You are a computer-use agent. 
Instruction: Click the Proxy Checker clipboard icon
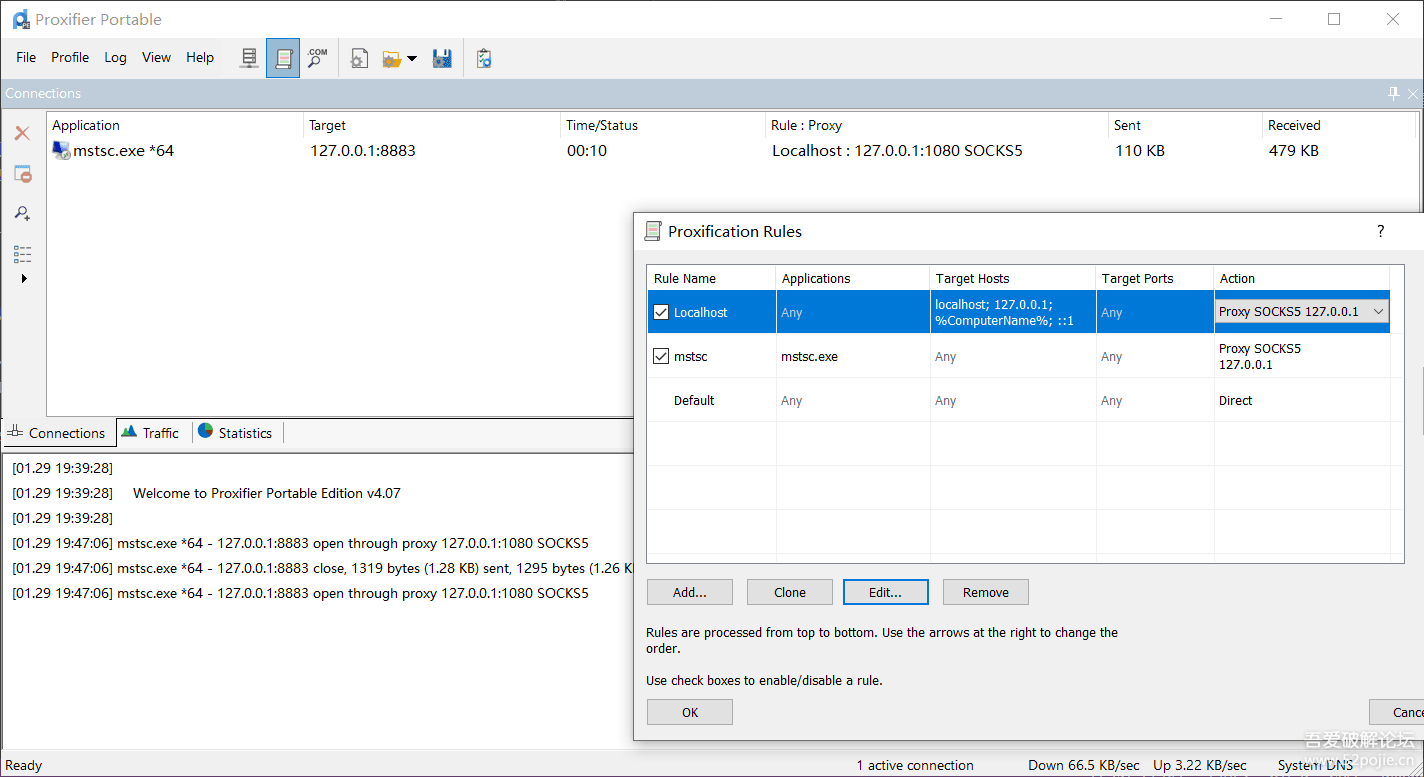point(484,59)
